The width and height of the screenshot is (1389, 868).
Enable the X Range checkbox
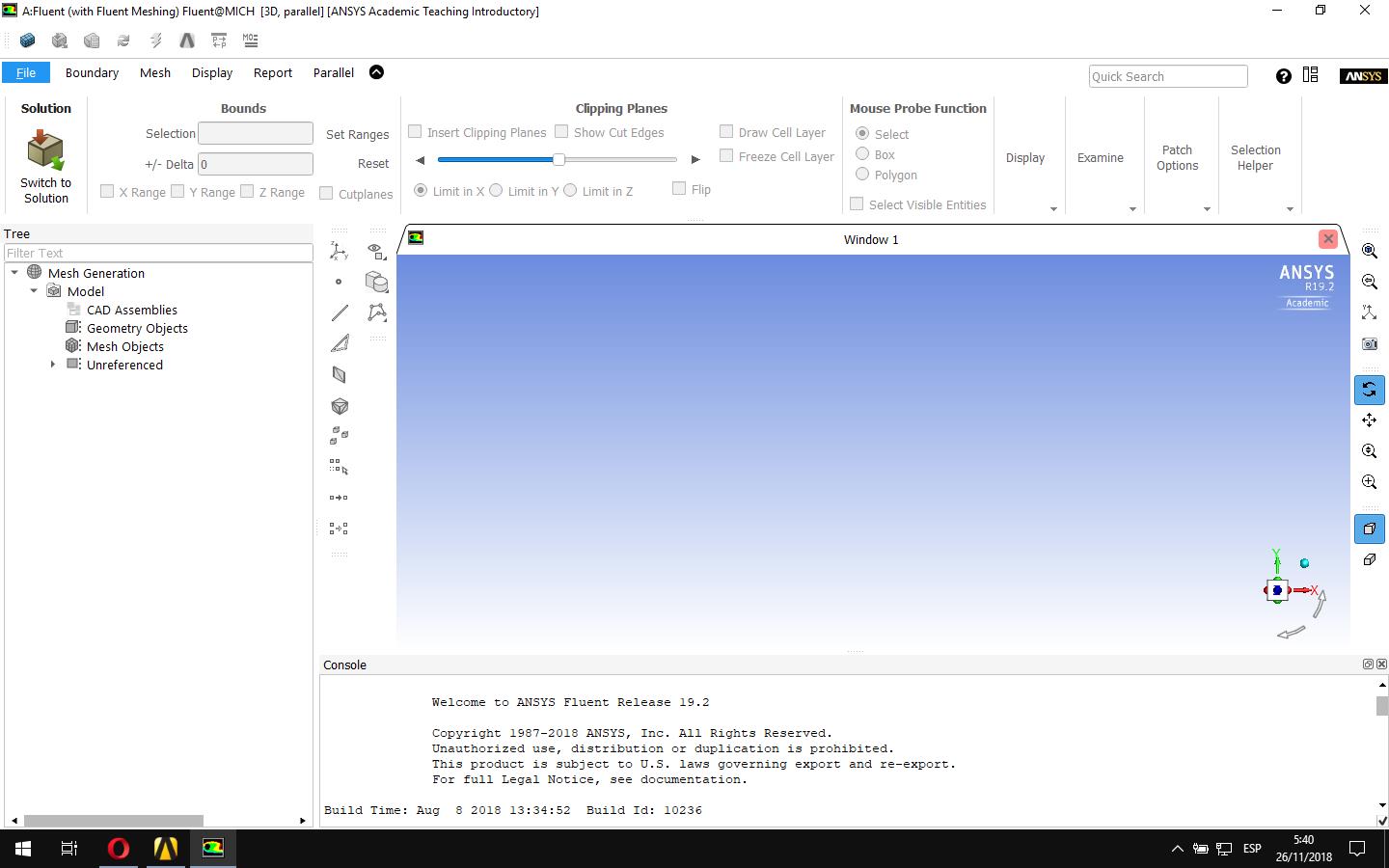[x=107, y=191]
